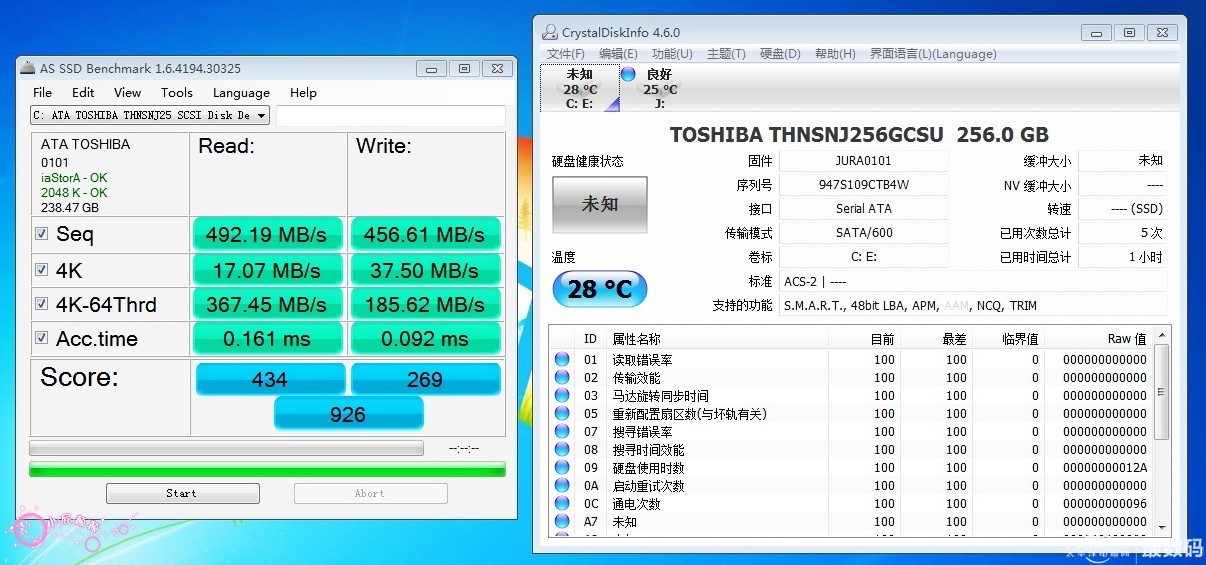The image size is (1206, 565).
Task: Open 界面语言(L)(Language) menu
Action: pyautogui.click(x=933, y=54)
